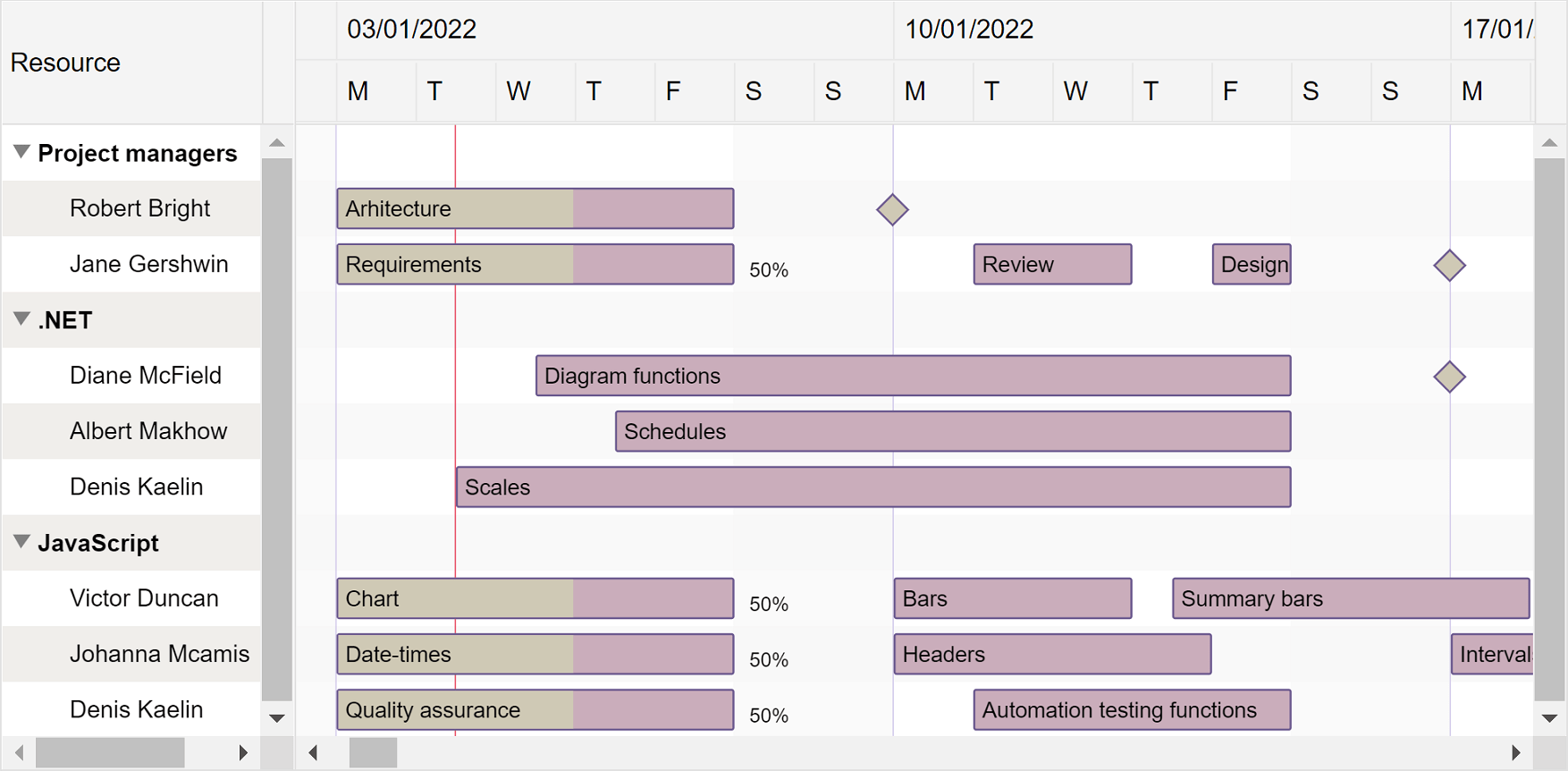Select the Requirements task bar

point(535,264)
